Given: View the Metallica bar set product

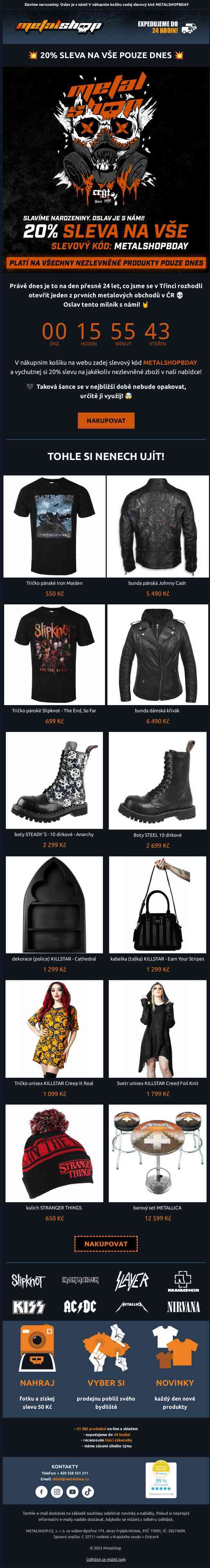Looking at the screenshot, I should pos(158,1153).
